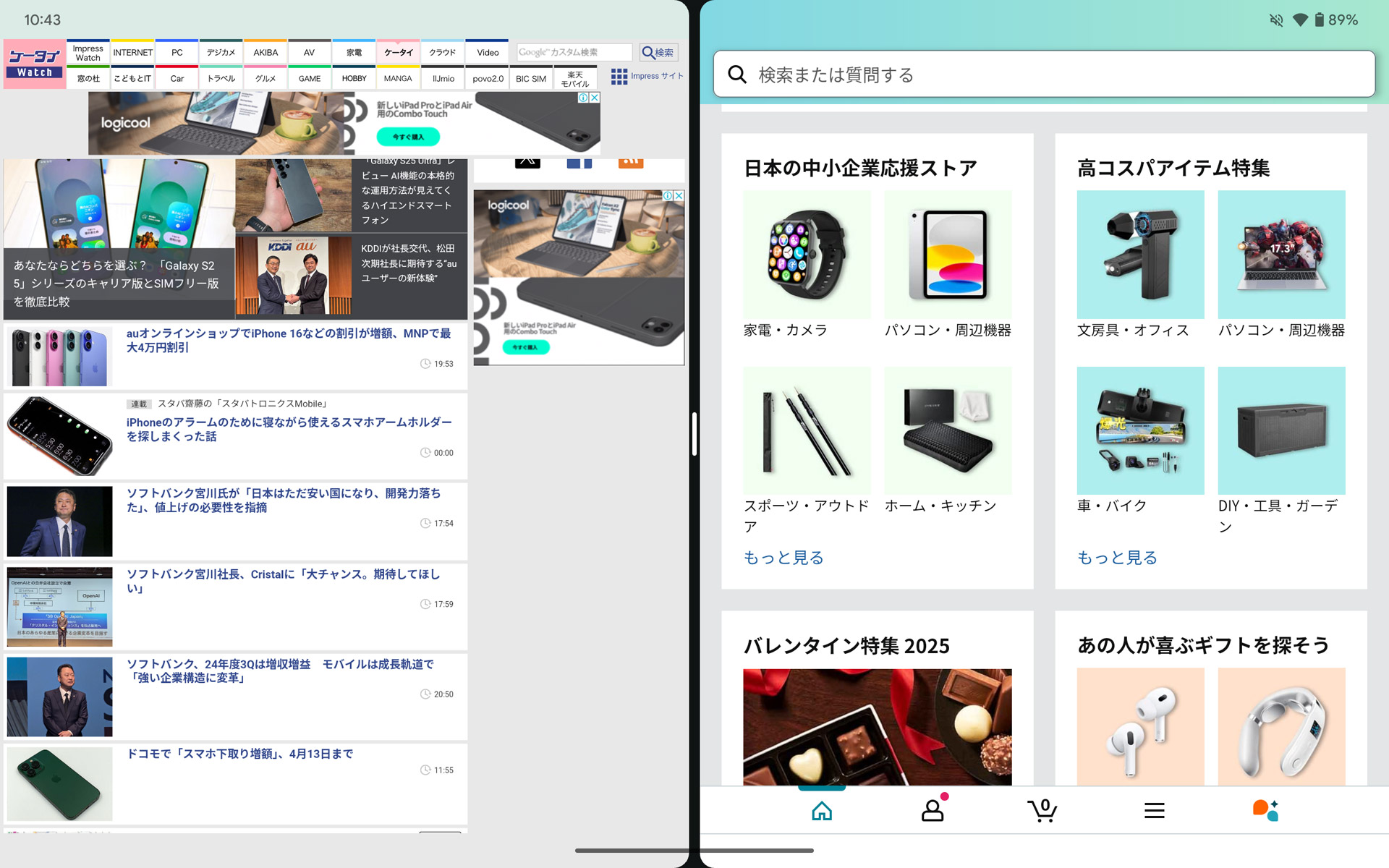Tap the iPad パソコン・周辺機器 thumbnail
The image size is (1389, 868).
[948, 255]
